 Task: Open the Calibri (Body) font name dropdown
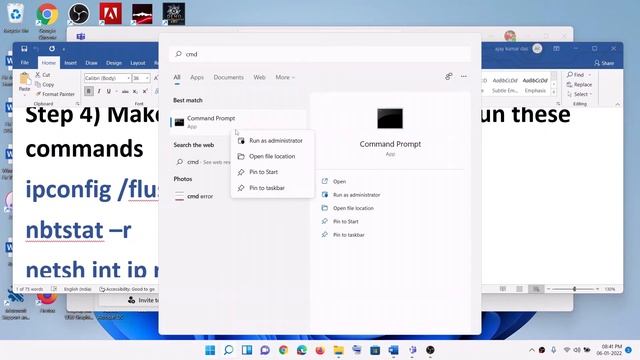128,78
